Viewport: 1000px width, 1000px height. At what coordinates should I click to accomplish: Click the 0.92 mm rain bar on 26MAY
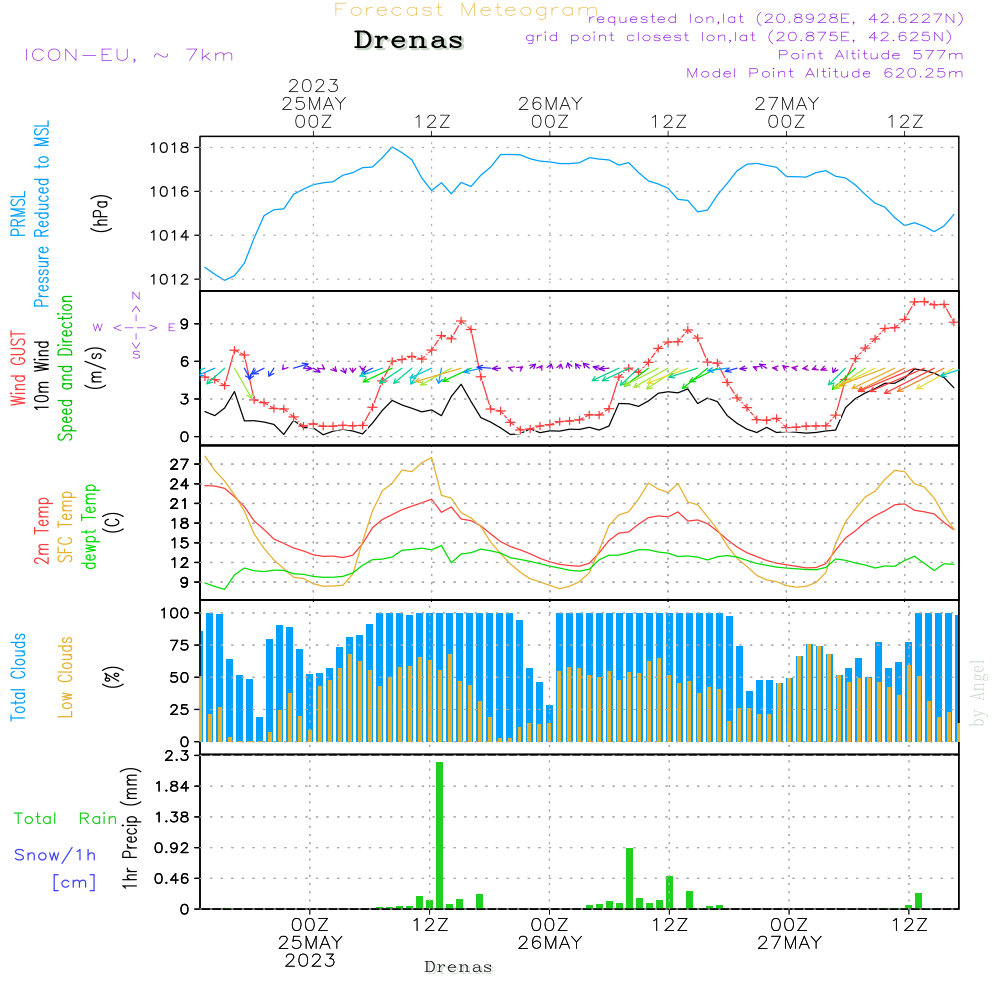coord(629,878)
